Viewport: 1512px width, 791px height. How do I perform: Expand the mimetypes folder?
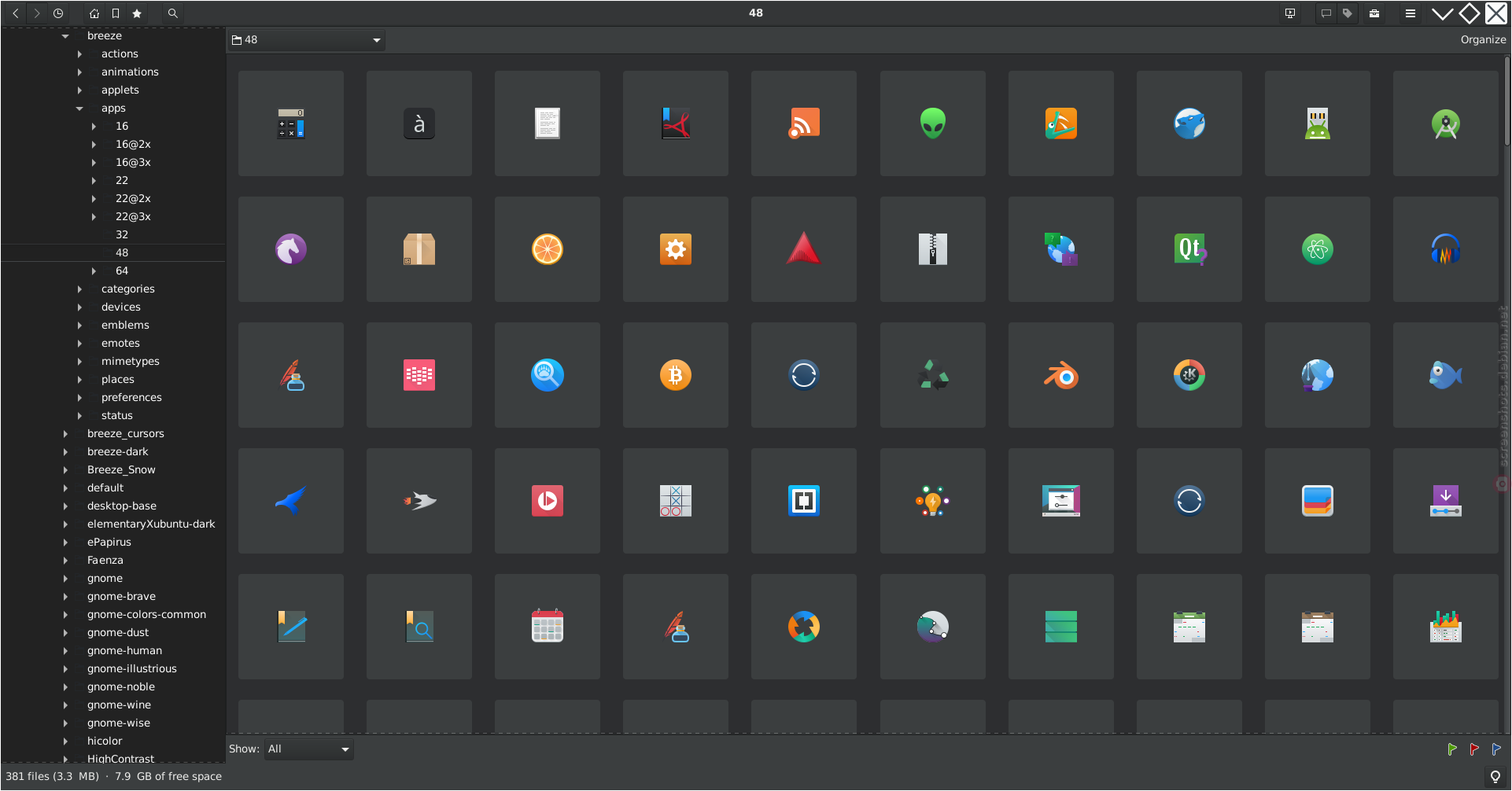(x=79, y=362)
